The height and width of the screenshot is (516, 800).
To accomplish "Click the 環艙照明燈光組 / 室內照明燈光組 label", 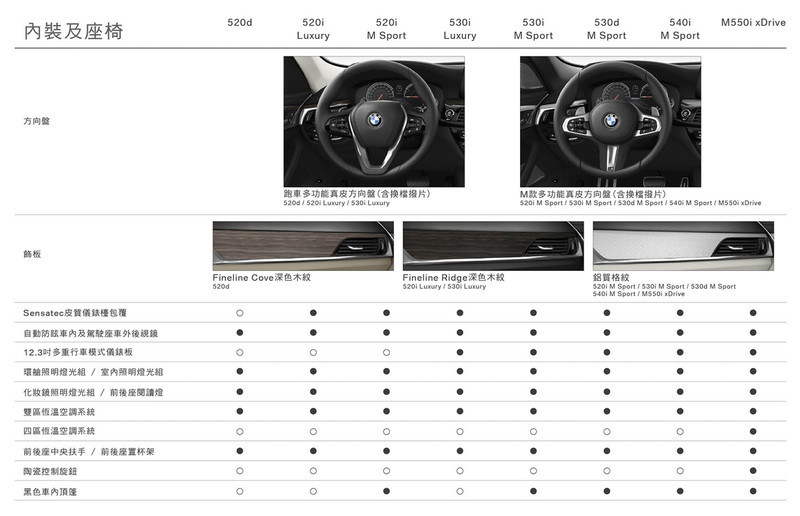I will click(x=93, y=372).
